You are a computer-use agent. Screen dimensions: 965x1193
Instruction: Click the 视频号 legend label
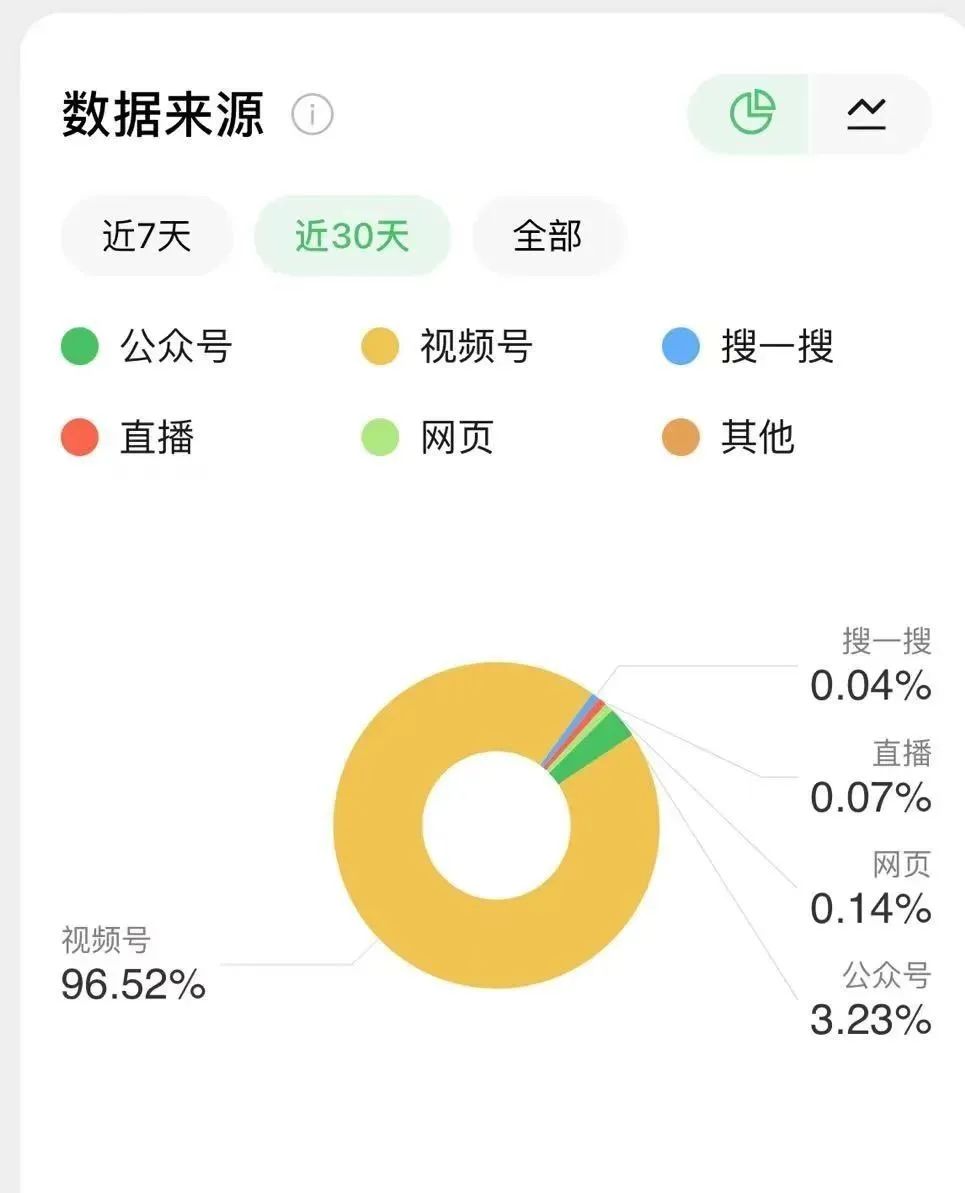pos(476,346)
